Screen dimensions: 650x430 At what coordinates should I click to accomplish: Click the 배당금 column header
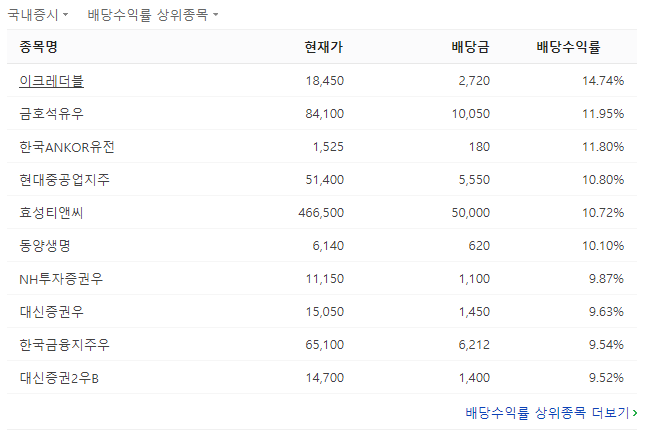470,47
